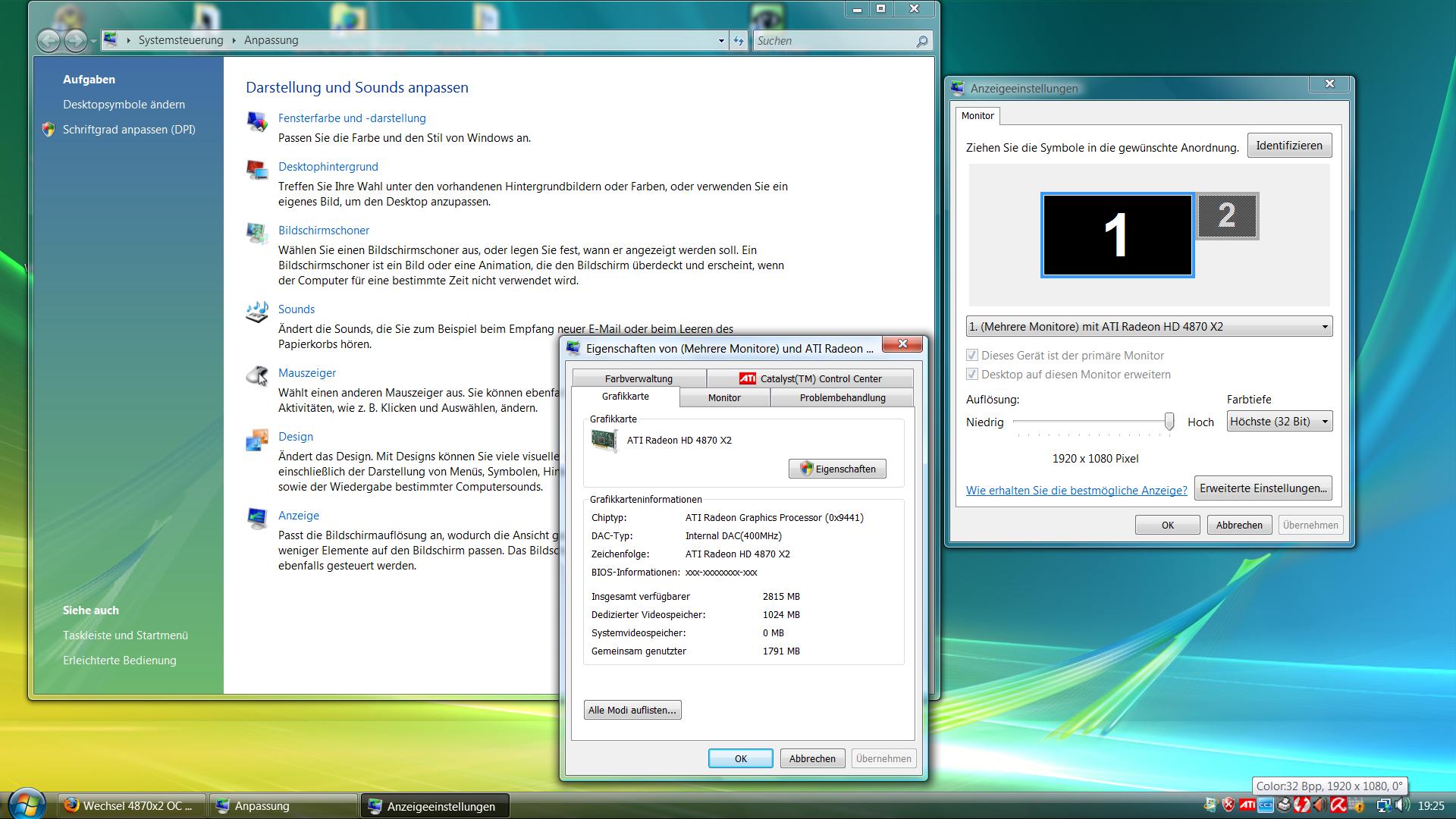
Task: Click the 'Alle Modi auflisten...' button
Action: (632, 710)
